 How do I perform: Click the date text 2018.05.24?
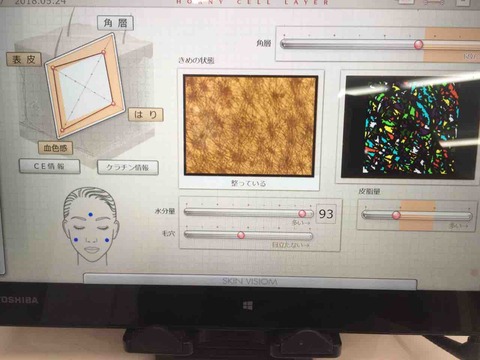[41, 2]
